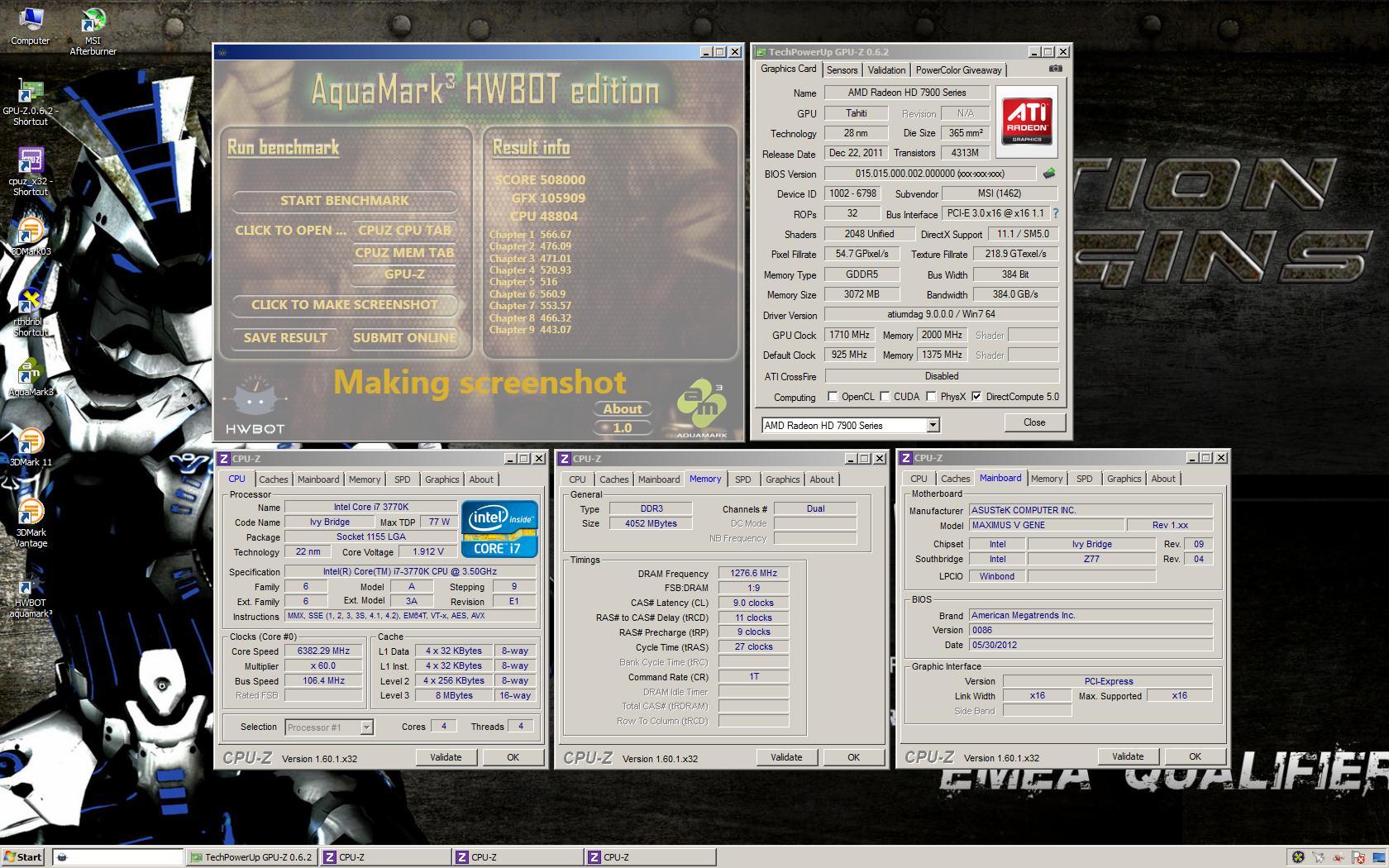
Task: Open Graphics tab in the Mainboard CPU-Z window
Action: (1124, 479)
